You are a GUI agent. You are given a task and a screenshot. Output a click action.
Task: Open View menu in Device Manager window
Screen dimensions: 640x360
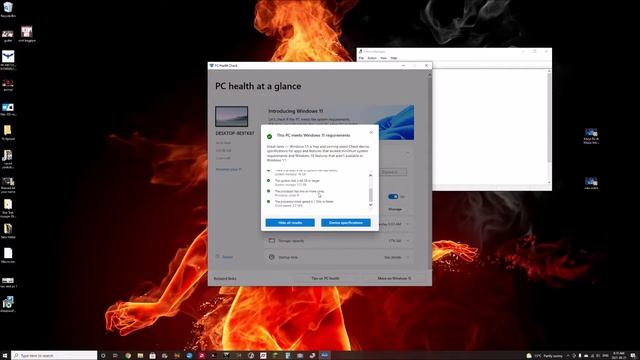click(384, 58)
